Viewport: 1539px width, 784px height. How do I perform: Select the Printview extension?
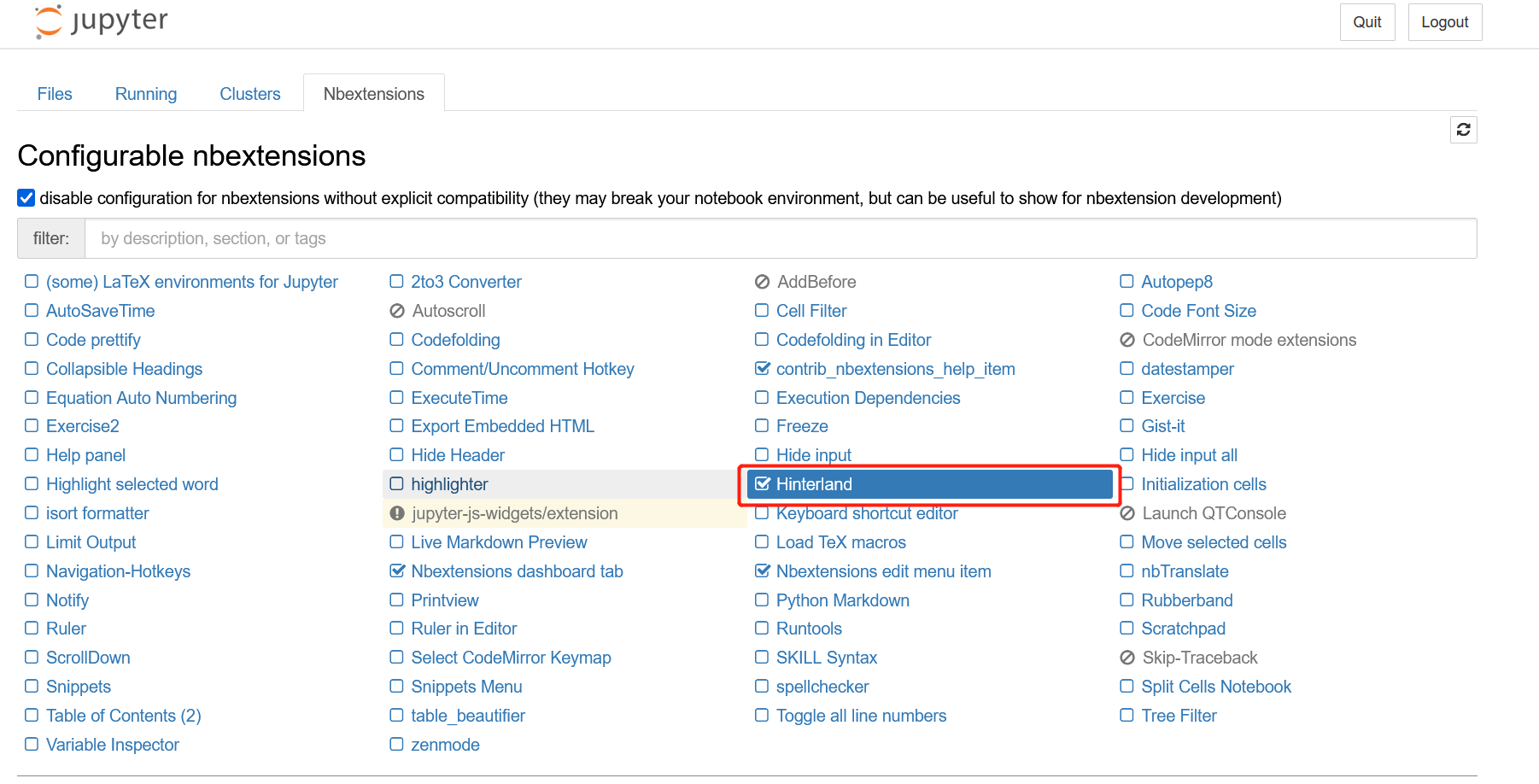point(445,600)
